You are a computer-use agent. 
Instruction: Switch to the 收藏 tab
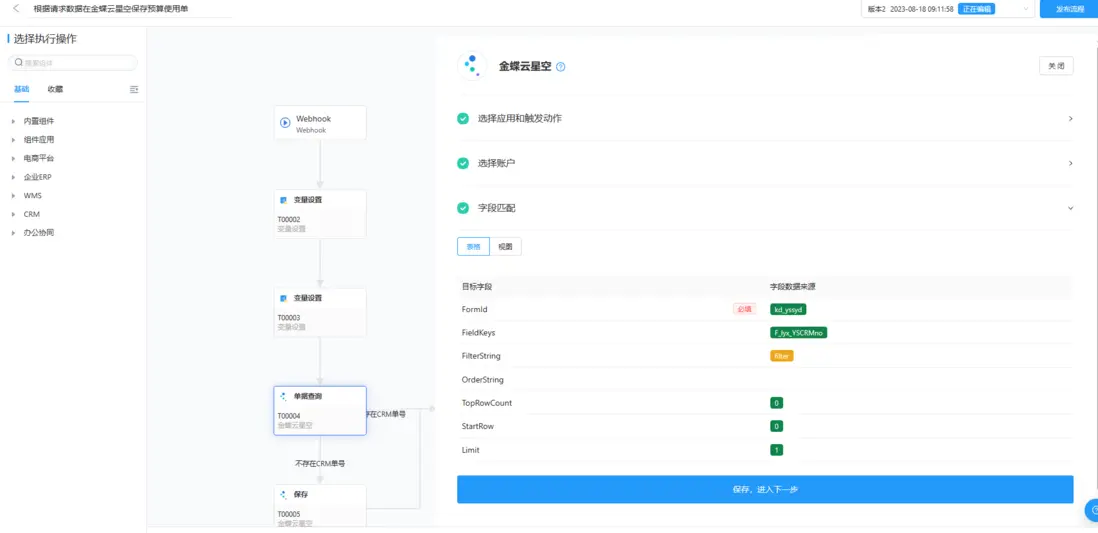pyautogui.click(x=55, y=89)
